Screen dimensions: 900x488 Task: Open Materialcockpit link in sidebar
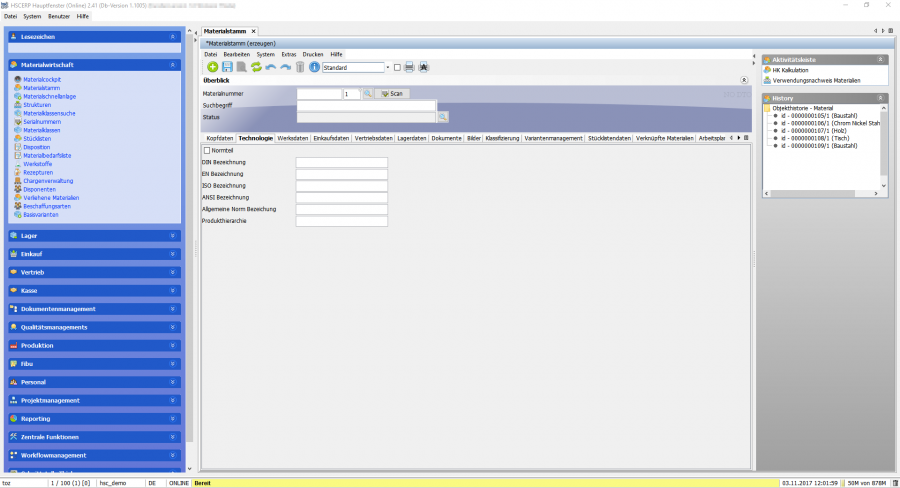42,79
